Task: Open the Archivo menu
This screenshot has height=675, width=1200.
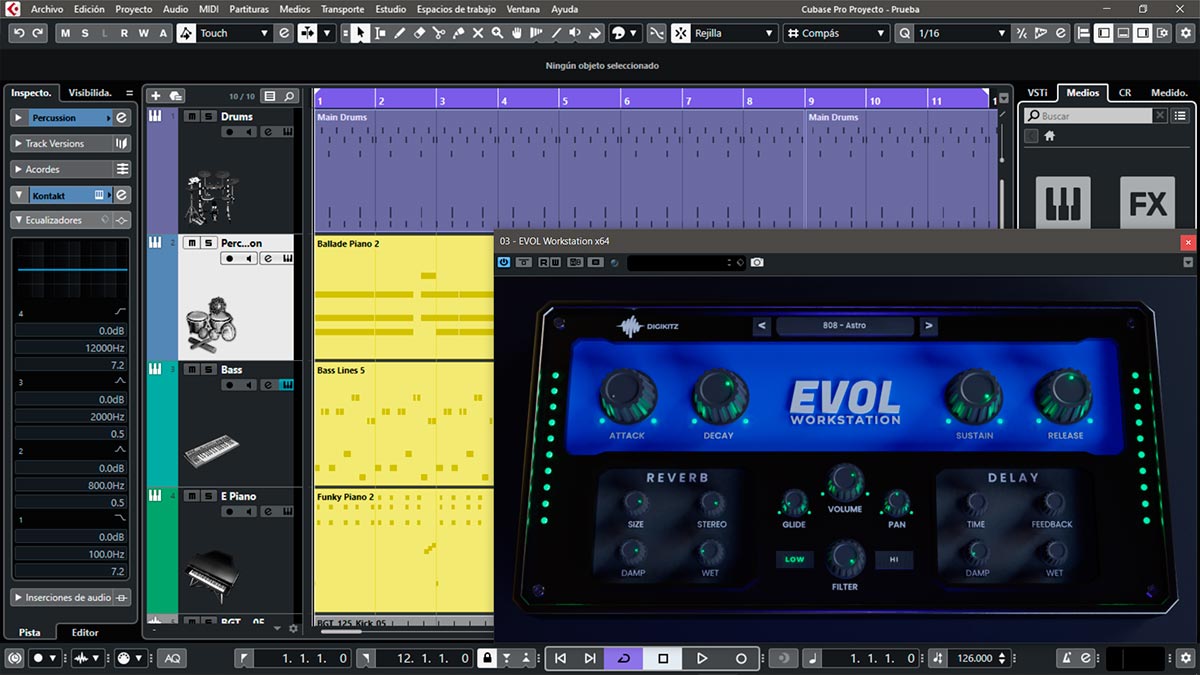Action: click(47, 9)
